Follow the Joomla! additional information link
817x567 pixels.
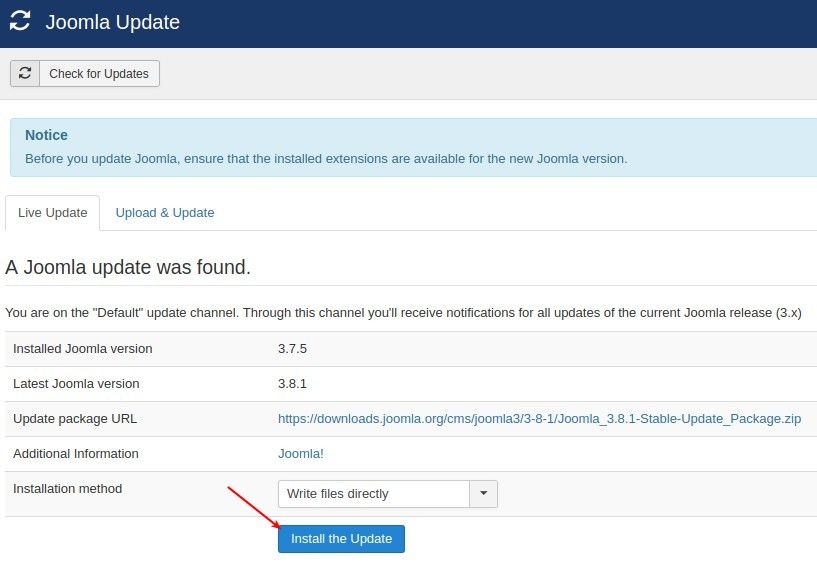coord(301,453)
